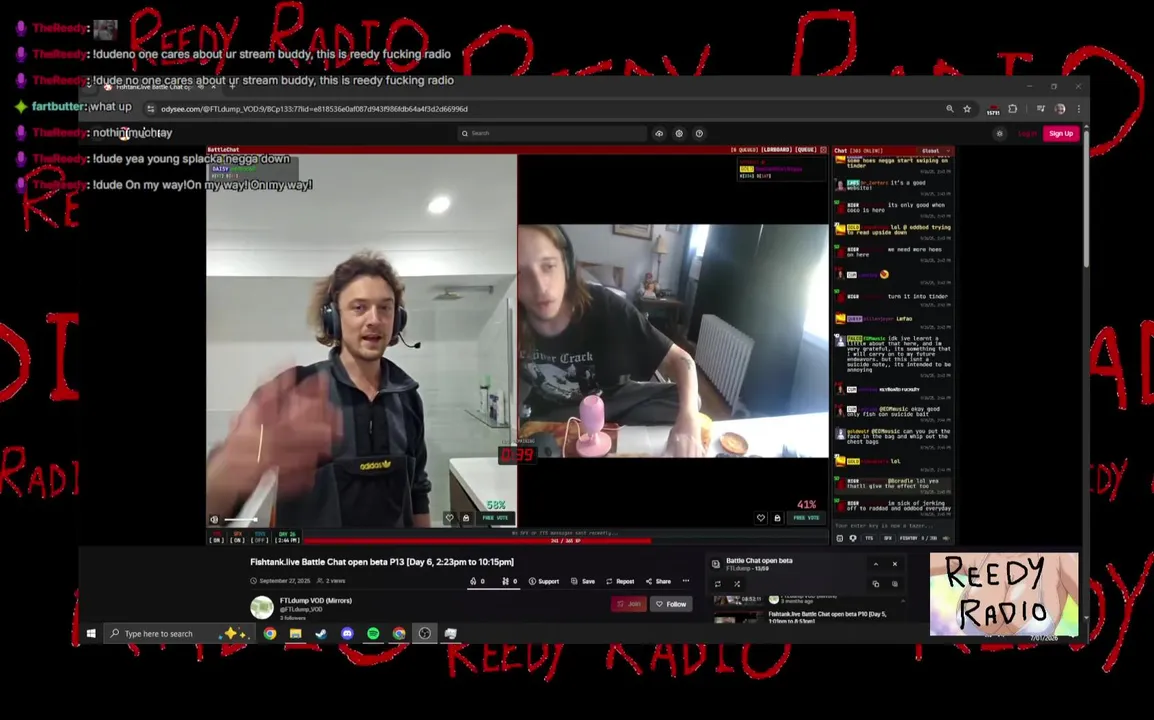Click FREE VOTE under the right contestant
The height and width of the screenshot is (720, 1154).
pos(807,518)
